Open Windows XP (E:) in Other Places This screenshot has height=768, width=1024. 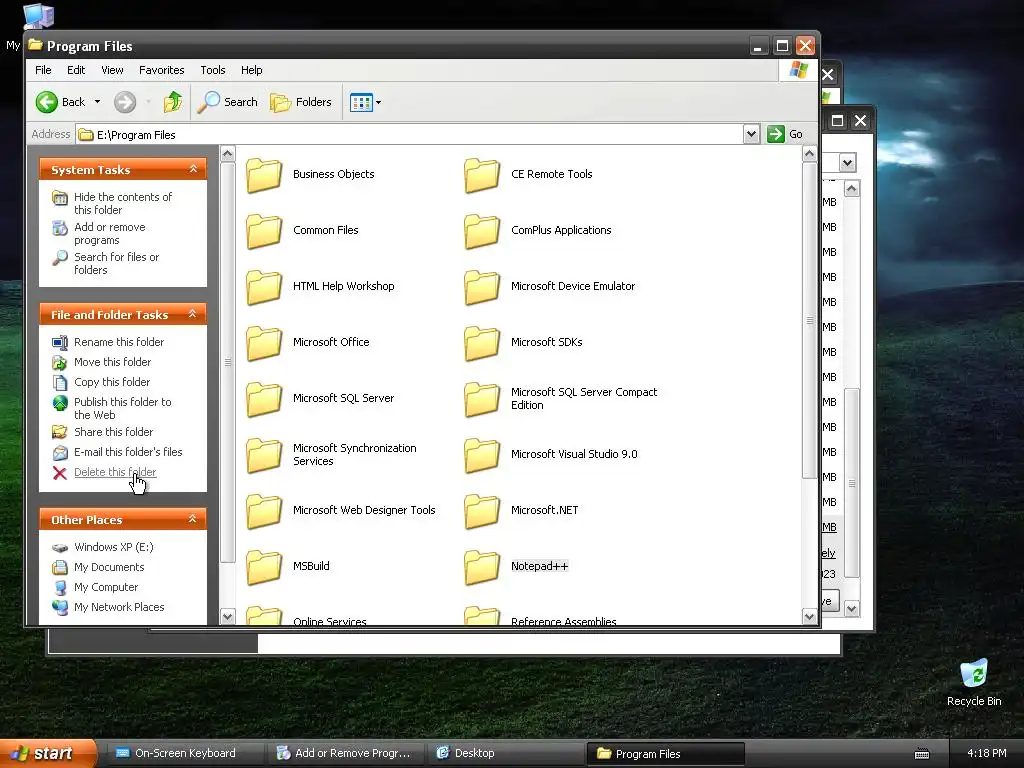(x=113, y=547)
